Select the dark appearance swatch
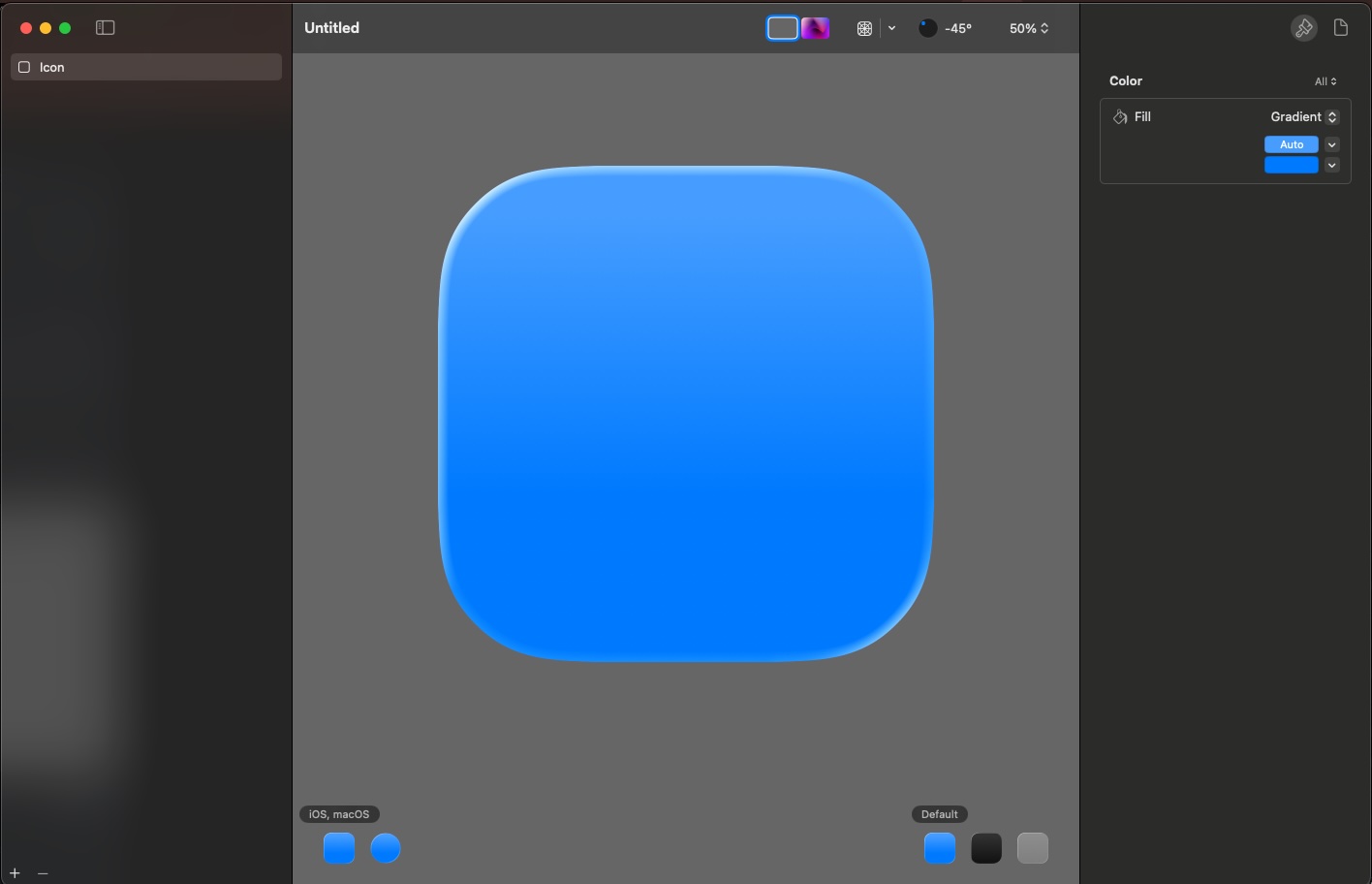The width and height of the screenshot is (1372, 884). click(985, 847)
